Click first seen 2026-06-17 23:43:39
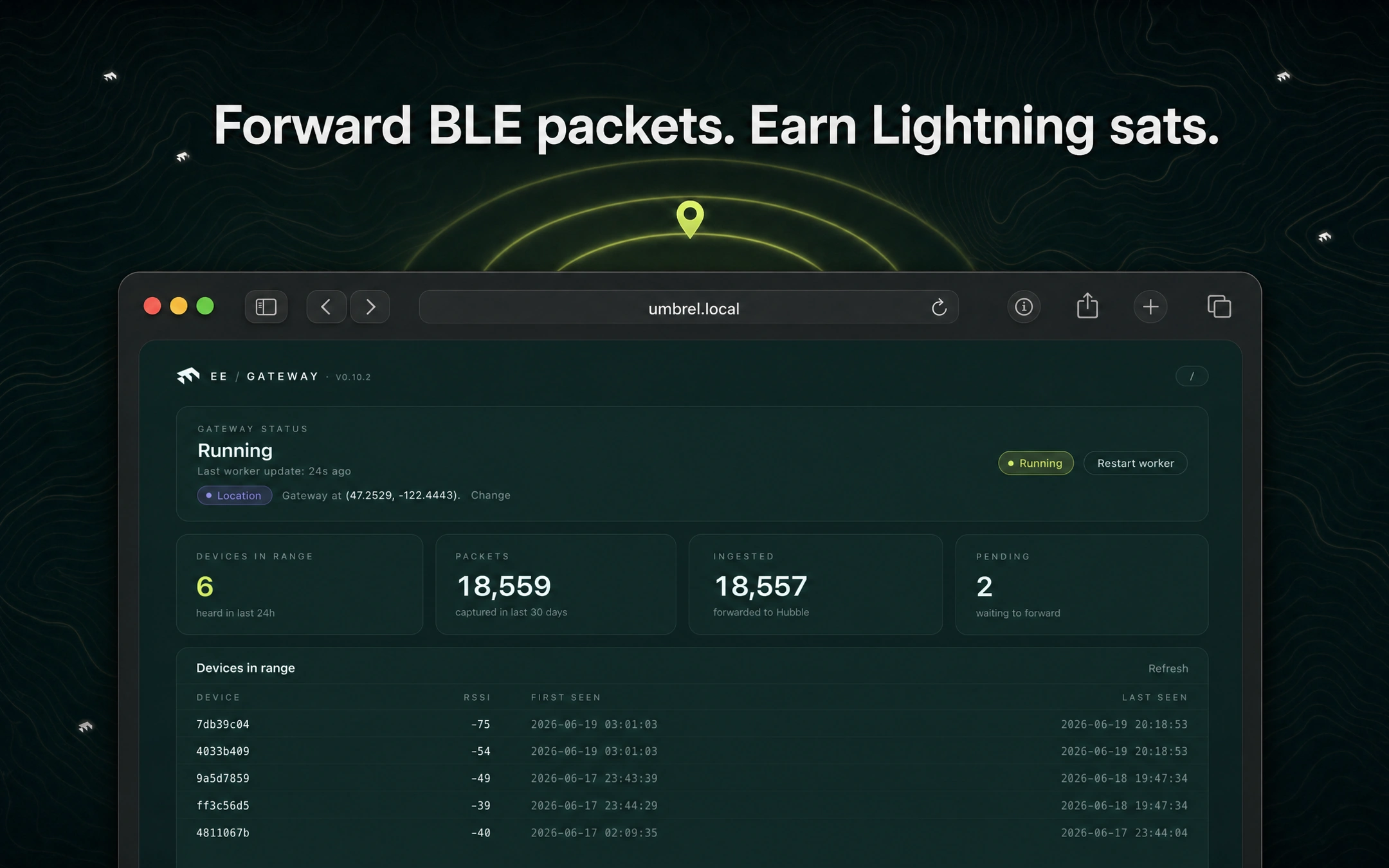 [x=594, y=778]
